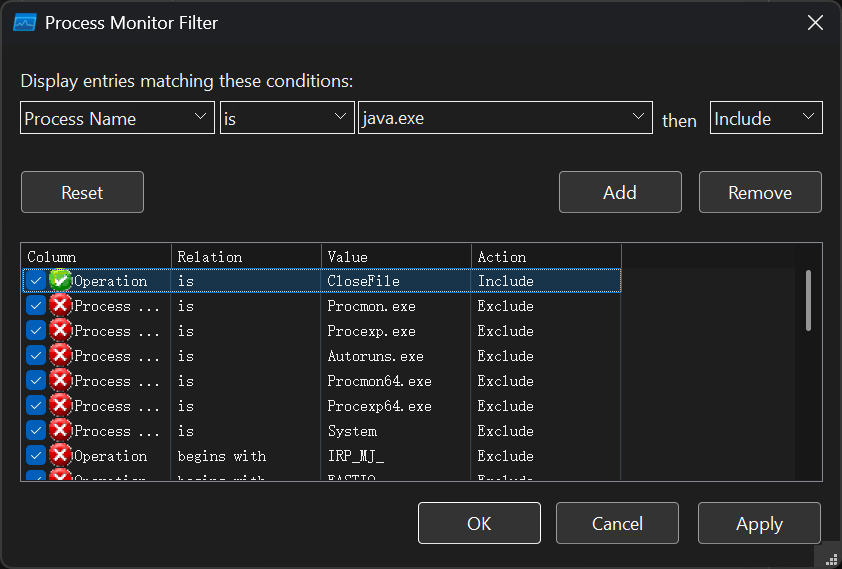842x569 pixels.
Task: Click the Action column header
Action: coord(547,257)
